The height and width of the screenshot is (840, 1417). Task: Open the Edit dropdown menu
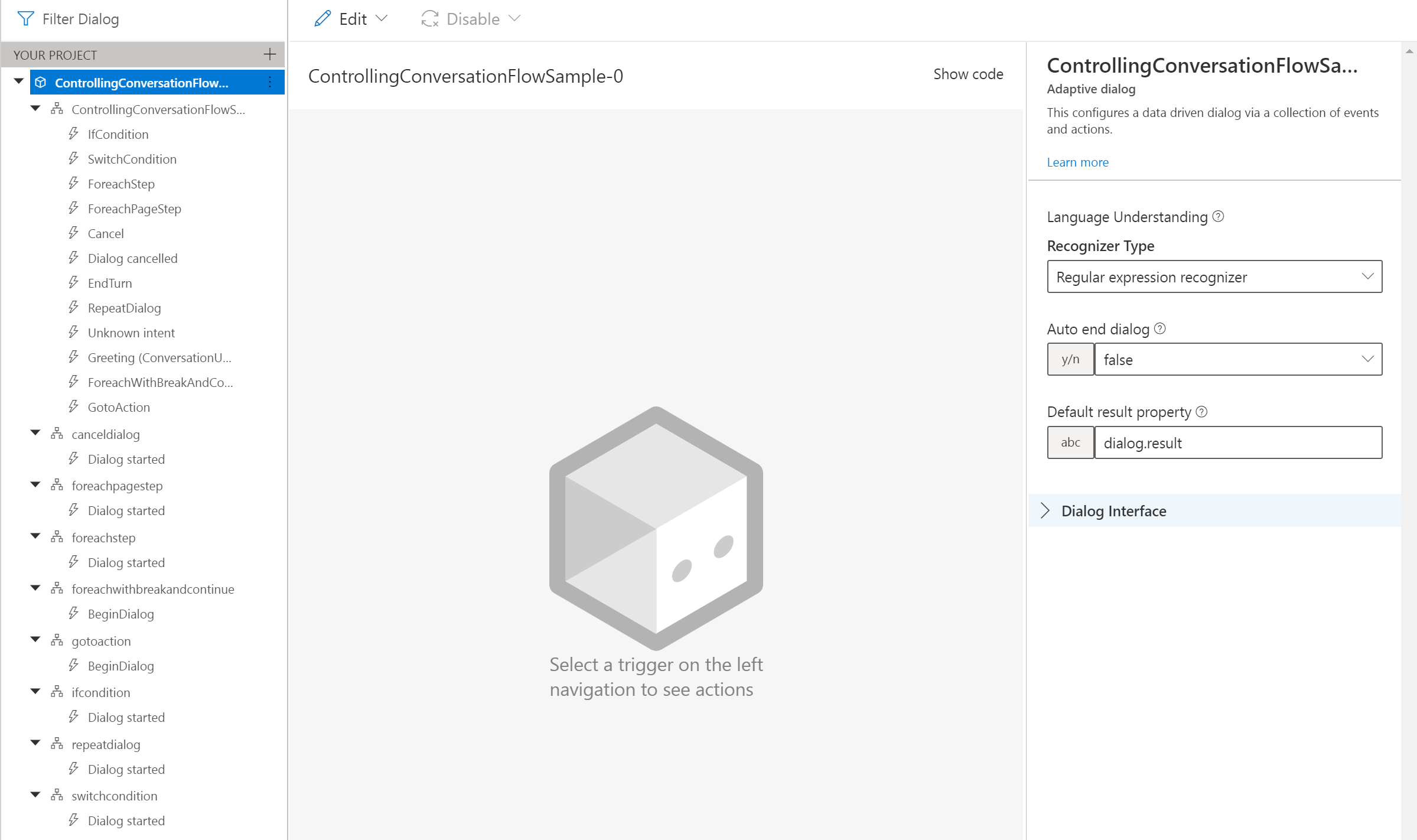coord(380,18)
